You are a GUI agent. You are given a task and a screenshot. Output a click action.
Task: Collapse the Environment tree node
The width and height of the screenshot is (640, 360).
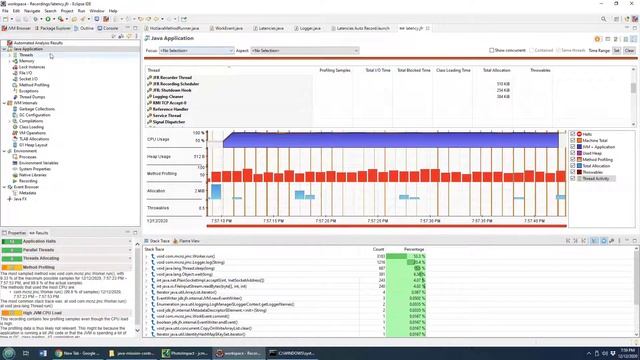pyautogui.click(x=4, y=151)
